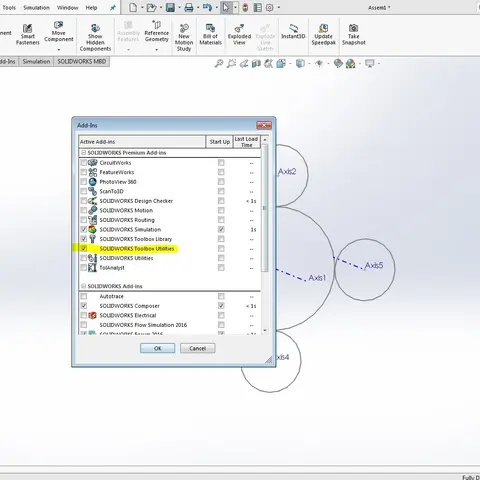Start a New Motion Study
The height and width of the screenshot is (480, 480).
pyautogui.click(x=184, y=37)
